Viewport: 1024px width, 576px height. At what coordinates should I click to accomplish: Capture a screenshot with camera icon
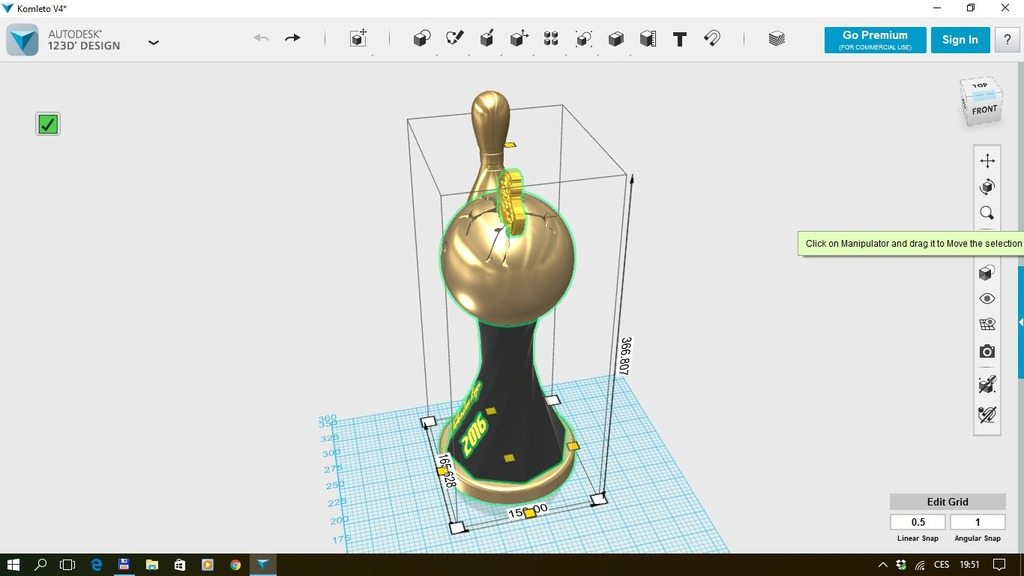point(987,351)
